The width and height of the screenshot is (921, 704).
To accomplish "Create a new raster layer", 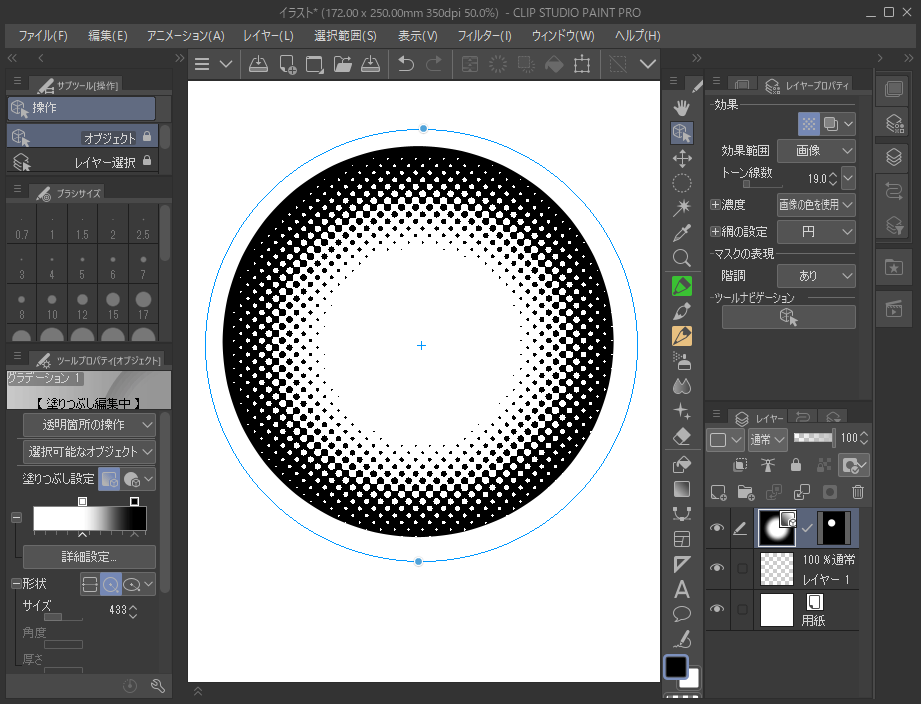I will pyautogui.click(x=717, y=491).
